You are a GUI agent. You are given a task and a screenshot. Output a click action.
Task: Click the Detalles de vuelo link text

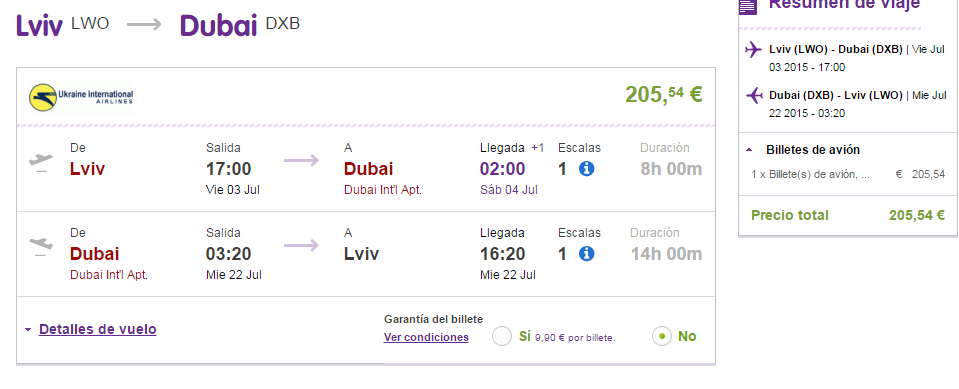(98, 329)
